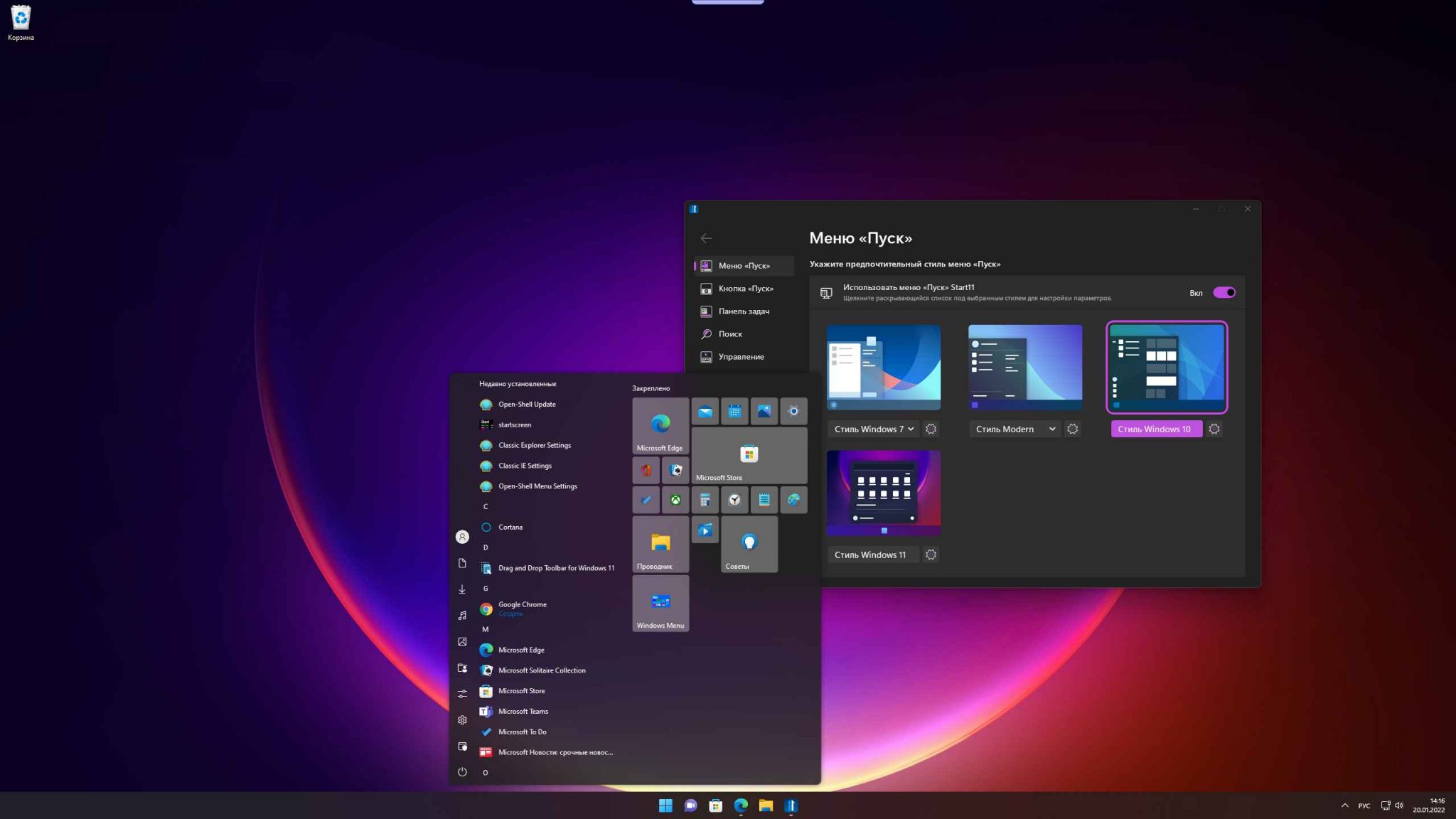
Task: Open the 'Проводник' tile
Action: tap(660, 545)
